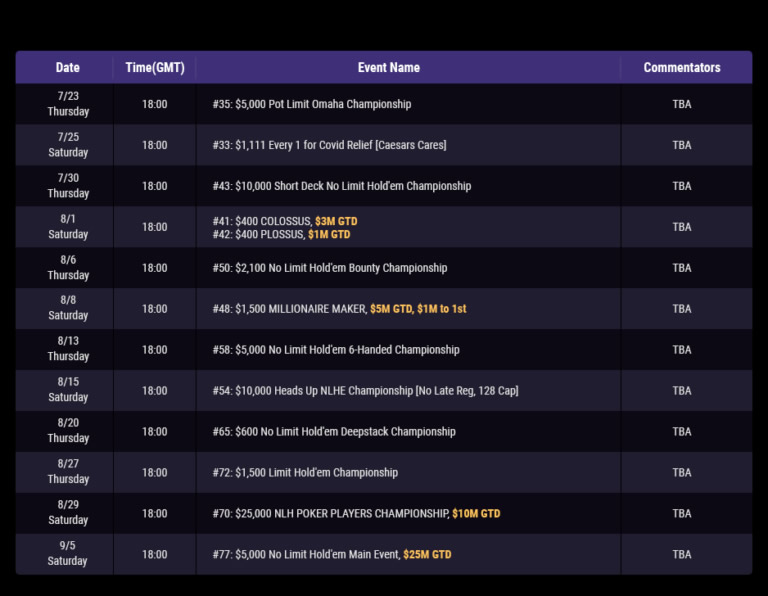Click the 7/23 Thursday date cell
The image size is (768, 596).
click(68, 104)
